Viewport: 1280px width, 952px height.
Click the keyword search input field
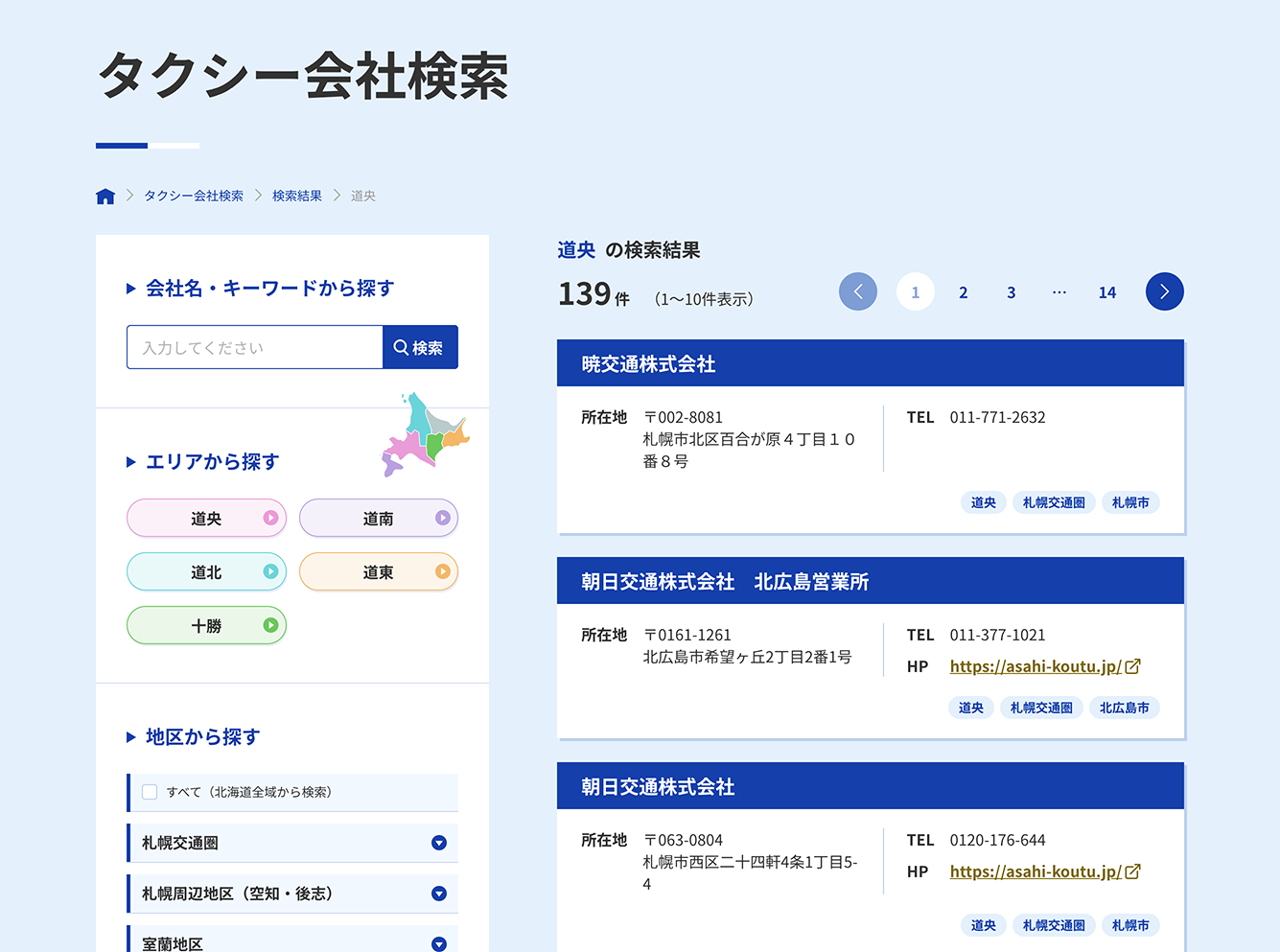tap(254, 347)
